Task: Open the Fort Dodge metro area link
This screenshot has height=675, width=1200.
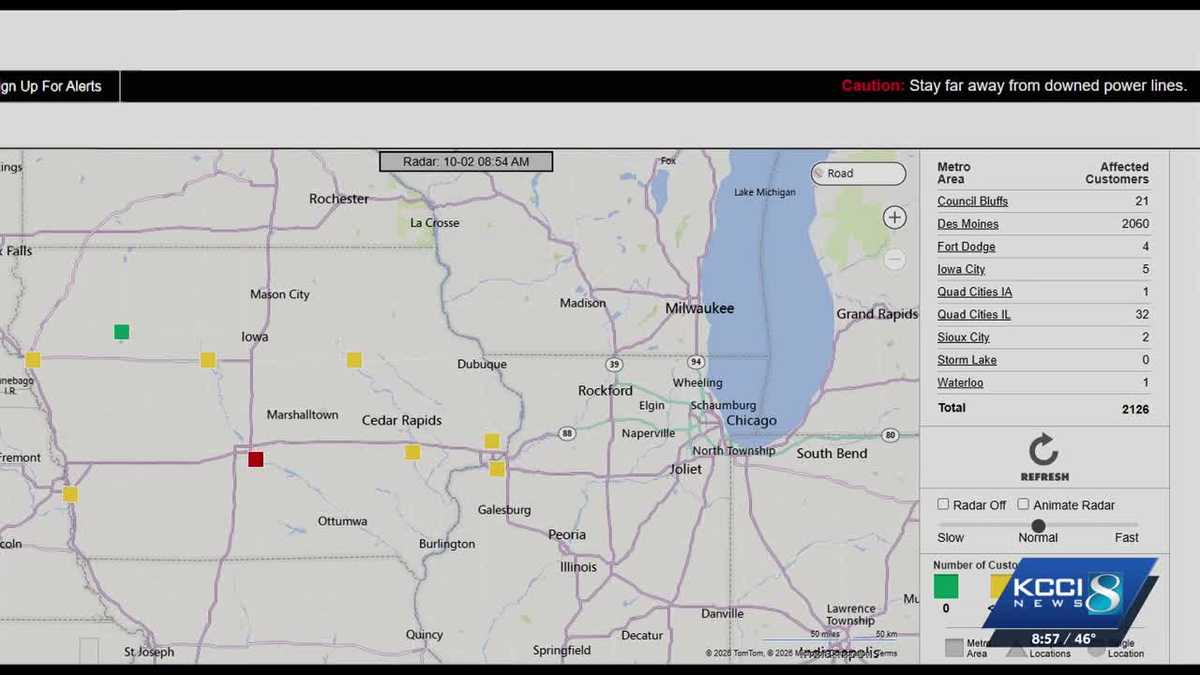Action: (x=966, y=246)
